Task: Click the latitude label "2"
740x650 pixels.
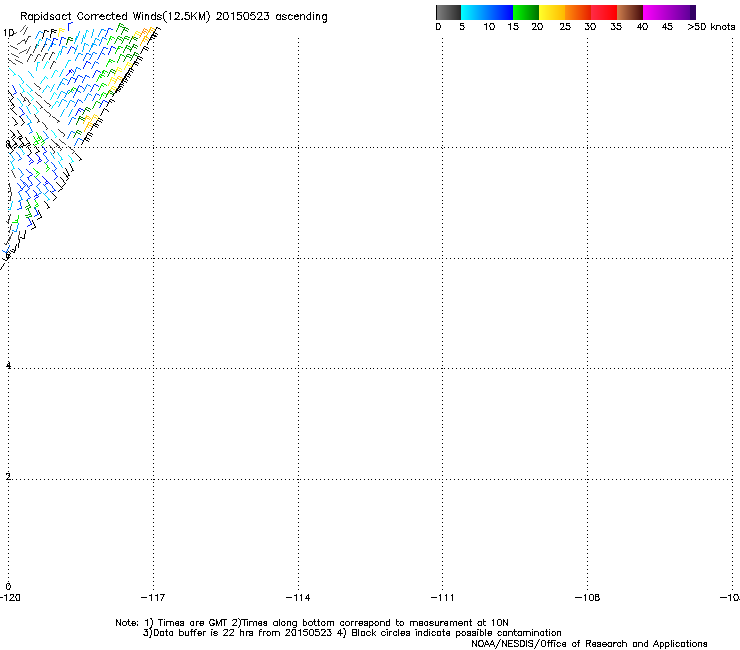Action: [x=8, y=476]
